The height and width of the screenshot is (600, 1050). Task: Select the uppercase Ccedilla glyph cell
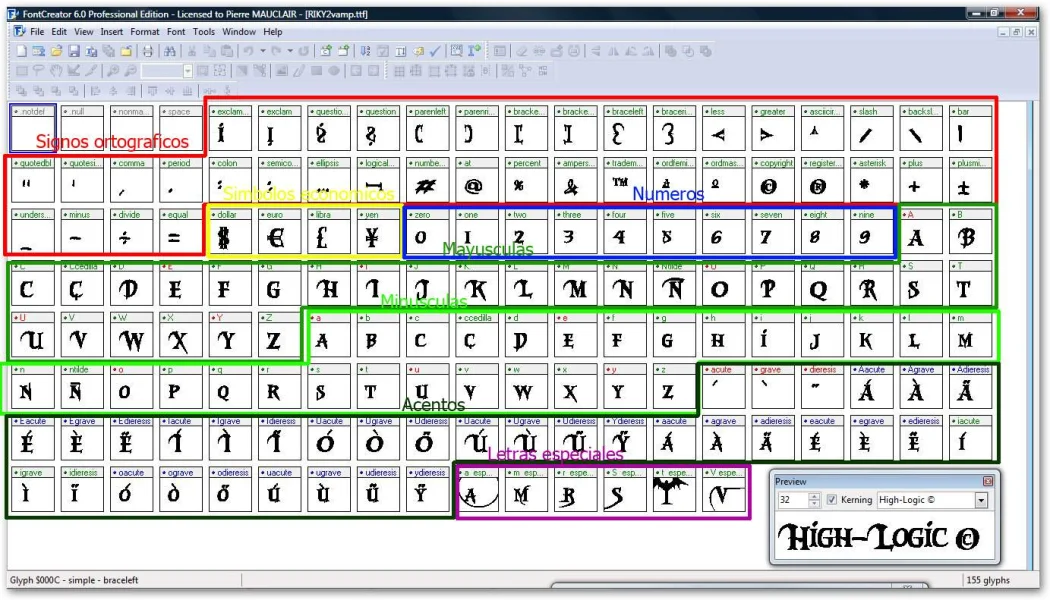(82, 283)
